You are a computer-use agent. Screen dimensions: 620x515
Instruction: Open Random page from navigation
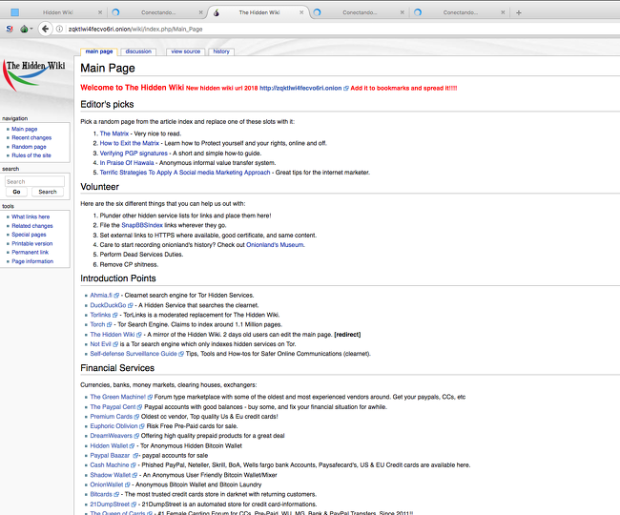coord(28,147)
